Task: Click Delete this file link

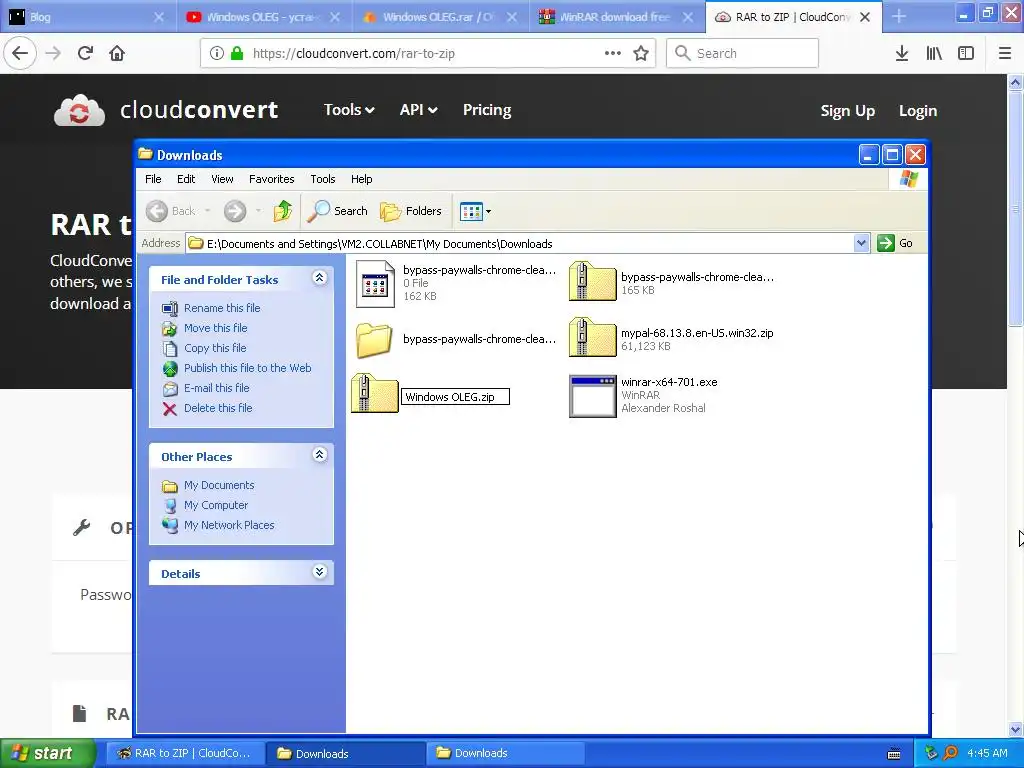Action: click(218, 408)
